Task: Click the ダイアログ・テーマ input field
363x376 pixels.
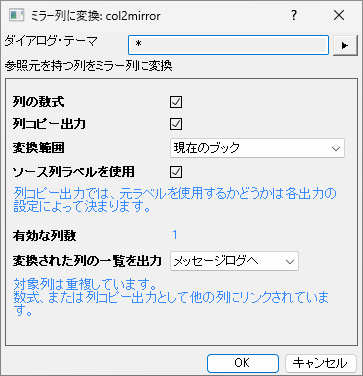Action: (228, 45)
